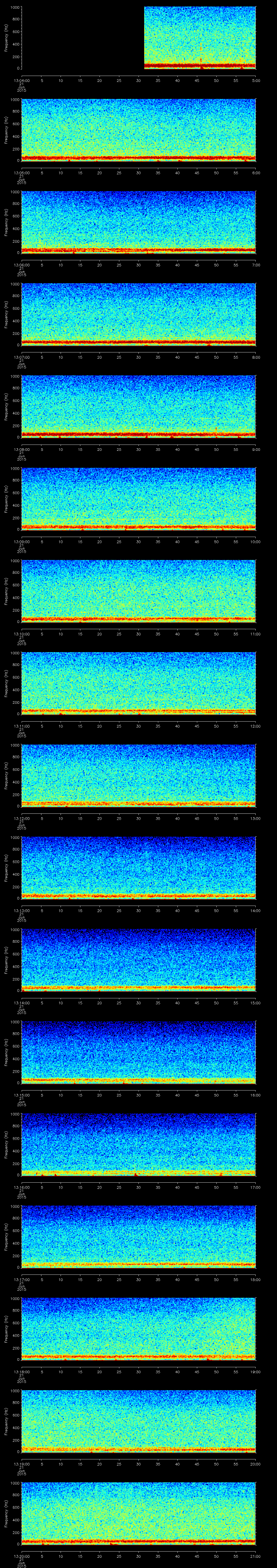Click the spectrogram panel starting at 13:12:00
The width and height of the screenshot is (277, 1568).
pyautogui.click(x=139, y=775)
